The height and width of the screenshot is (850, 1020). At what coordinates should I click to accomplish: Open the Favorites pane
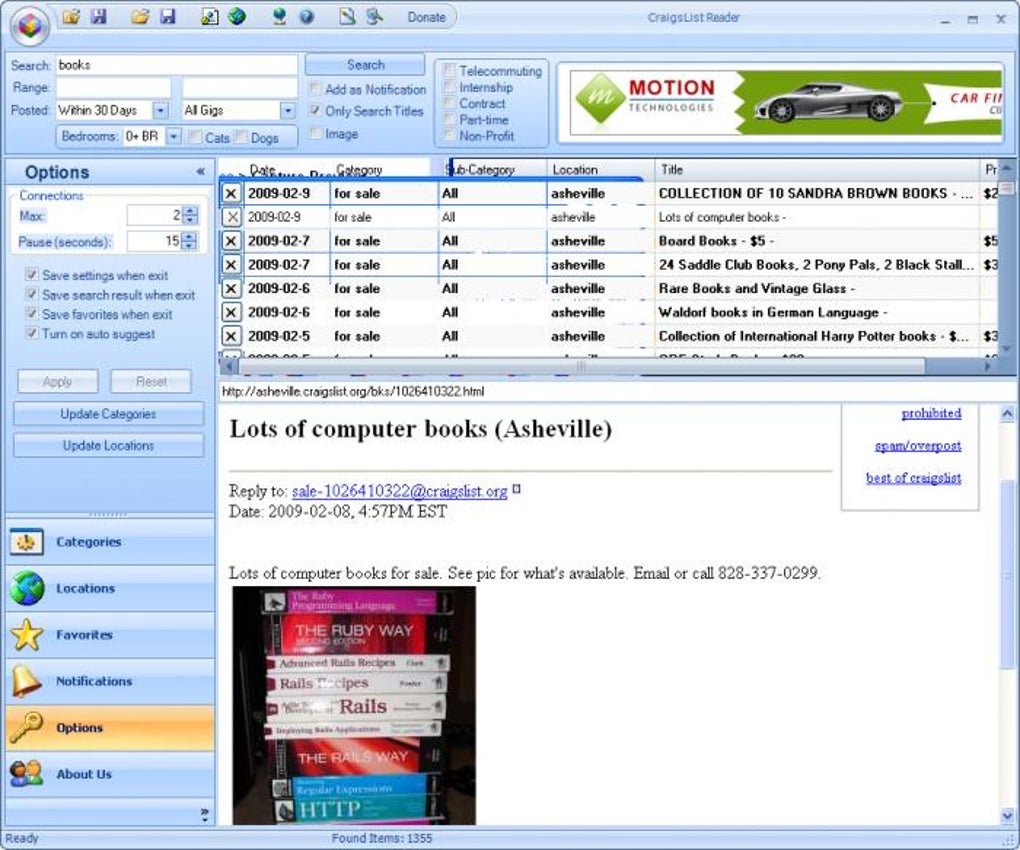(110, 635)
